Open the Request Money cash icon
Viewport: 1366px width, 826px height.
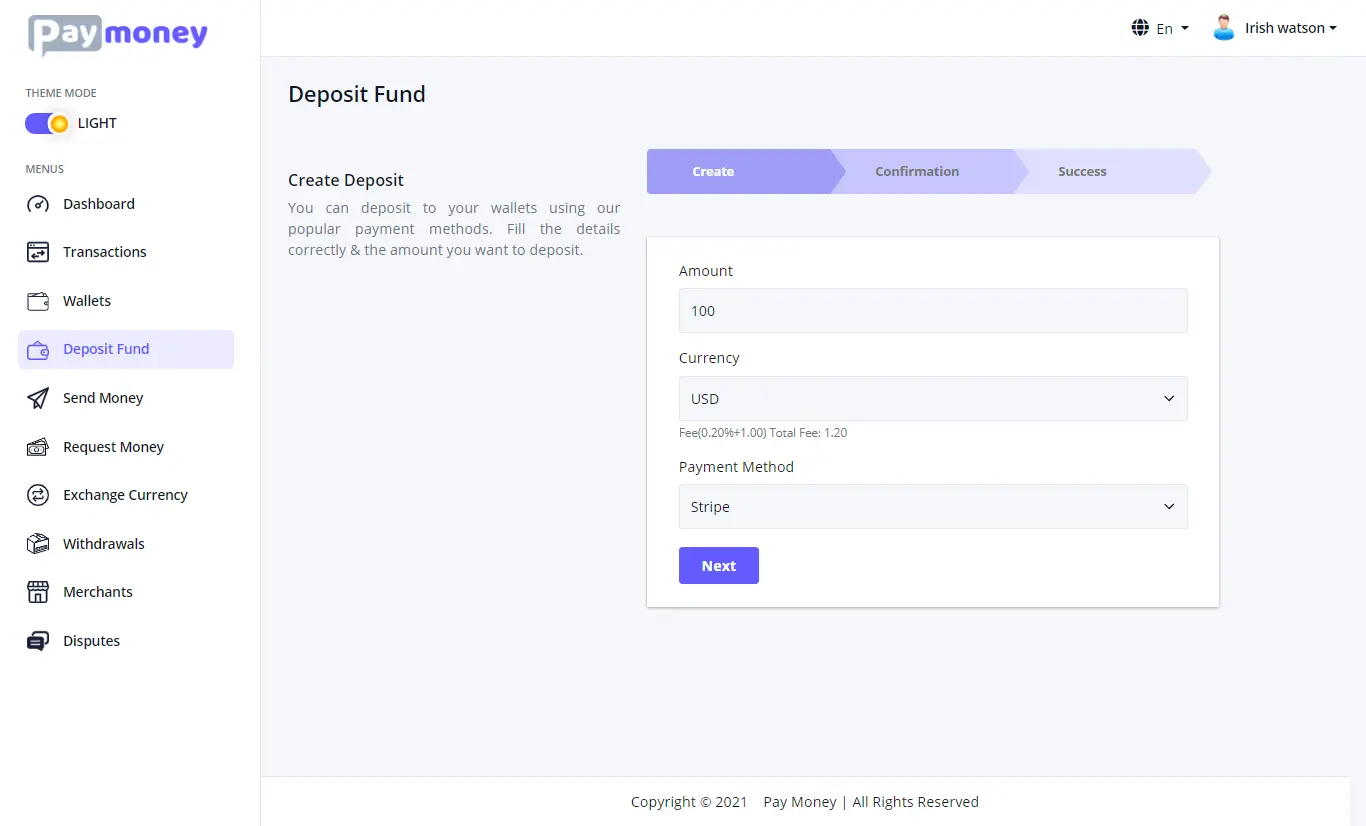pyautogui.click(x=38, y=447)
